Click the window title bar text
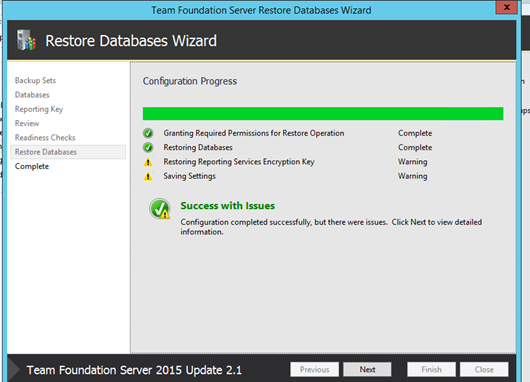This screenshot has height=382, width=530. pos(261,10)
